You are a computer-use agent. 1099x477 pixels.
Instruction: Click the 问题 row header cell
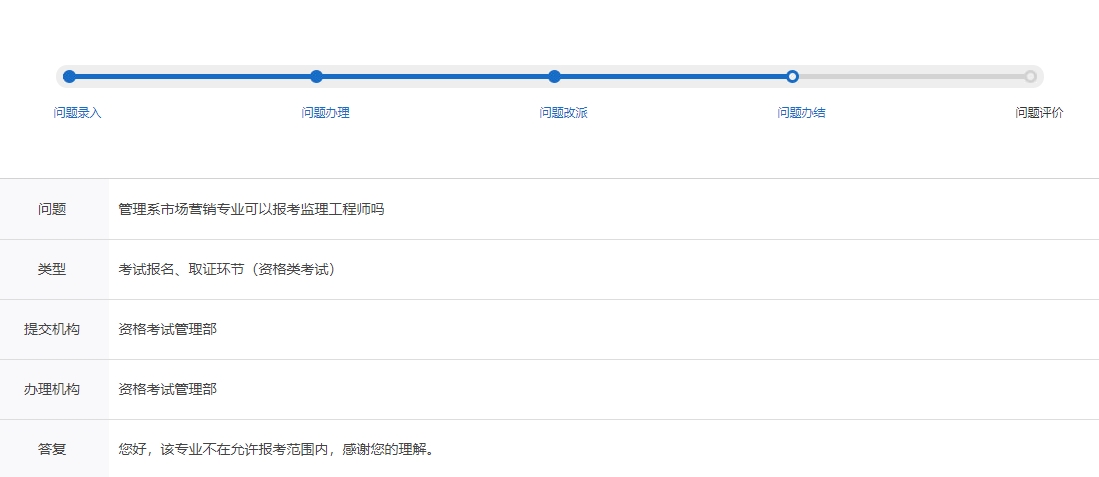[52, 209]
